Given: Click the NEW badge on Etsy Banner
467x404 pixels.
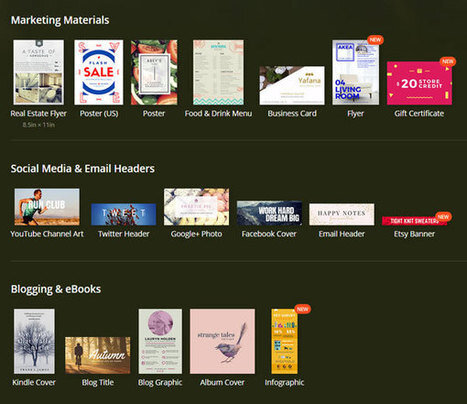Looking at the screenshot, I should pyautogui.click(x=443, y=217).
